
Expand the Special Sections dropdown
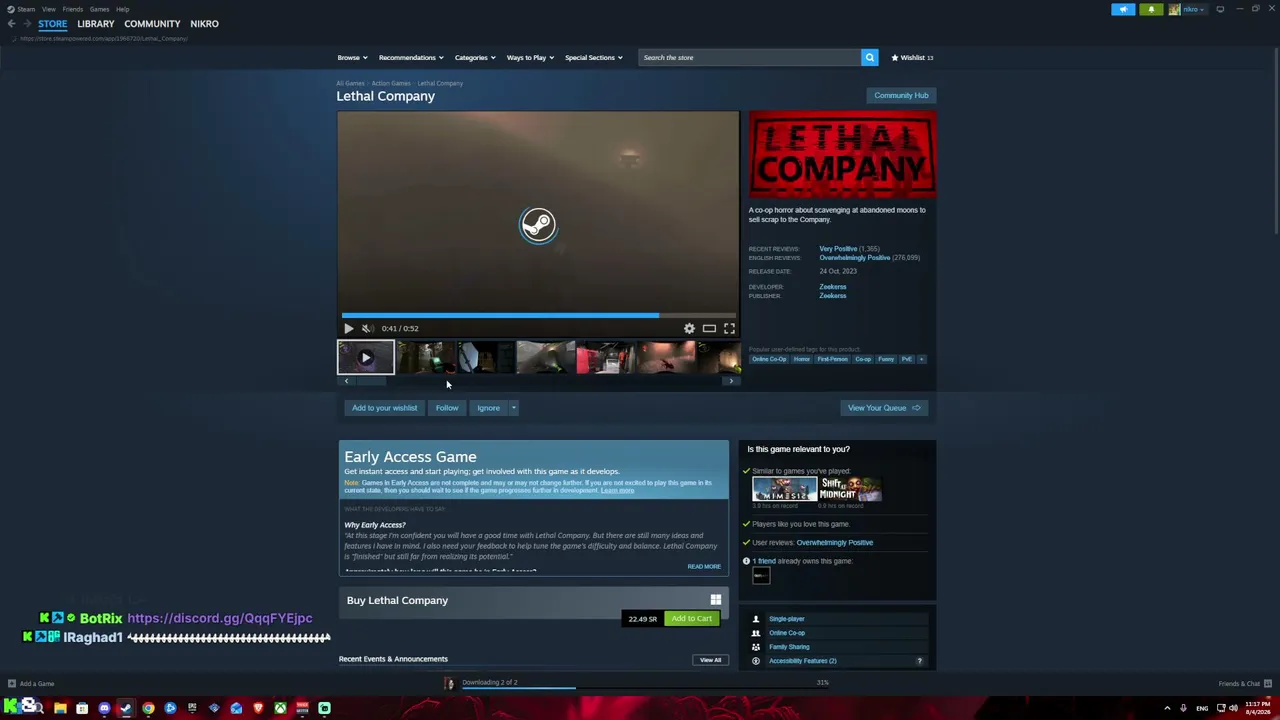(x=593, y=57)
